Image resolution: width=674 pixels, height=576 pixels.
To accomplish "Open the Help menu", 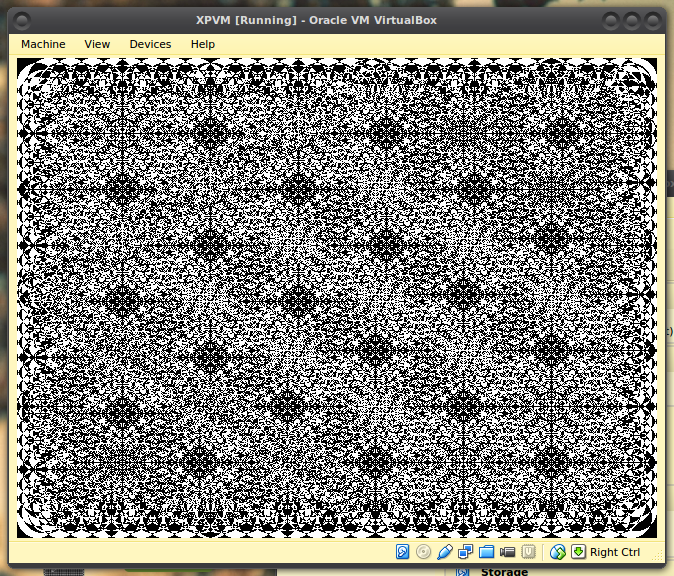I will (203, 44).
